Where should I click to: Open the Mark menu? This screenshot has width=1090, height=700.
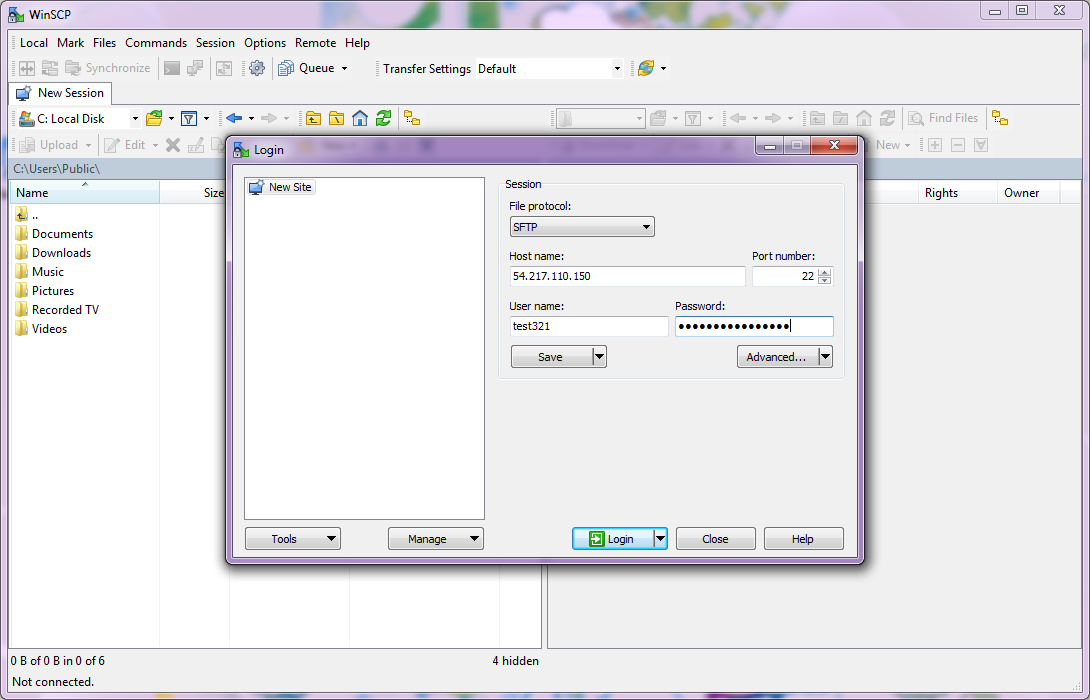pyautogui.click(x=70, y=42)
